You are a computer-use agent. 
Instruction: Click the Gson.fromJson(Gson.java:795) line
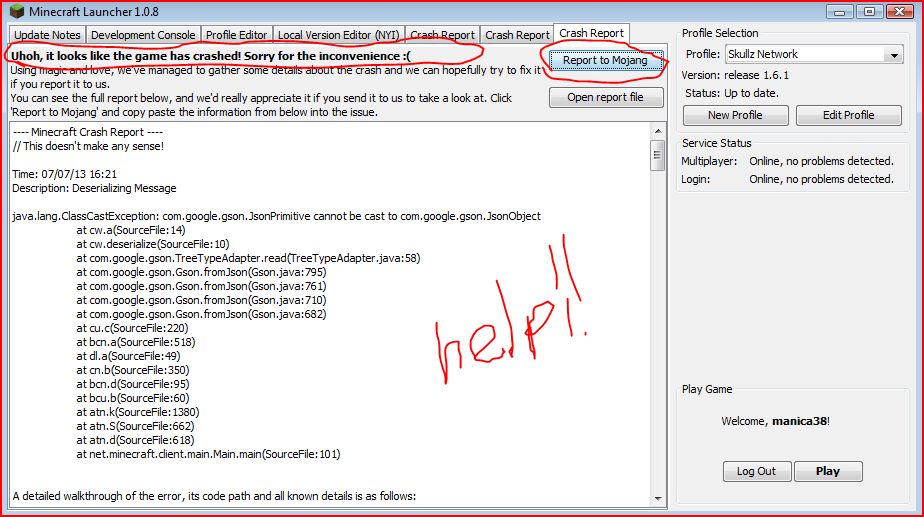coord(201,272)
